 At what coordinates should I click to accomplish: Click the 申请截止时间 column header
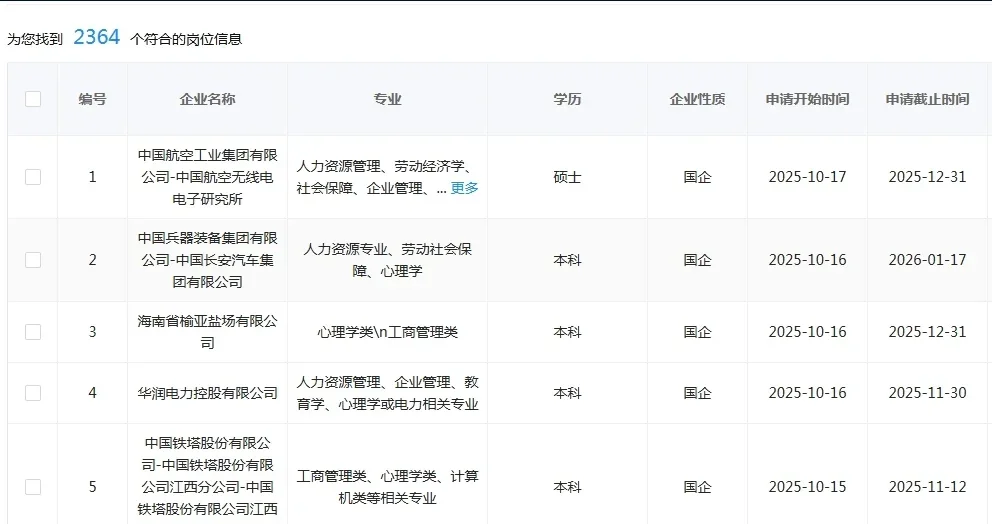point(927,99)
